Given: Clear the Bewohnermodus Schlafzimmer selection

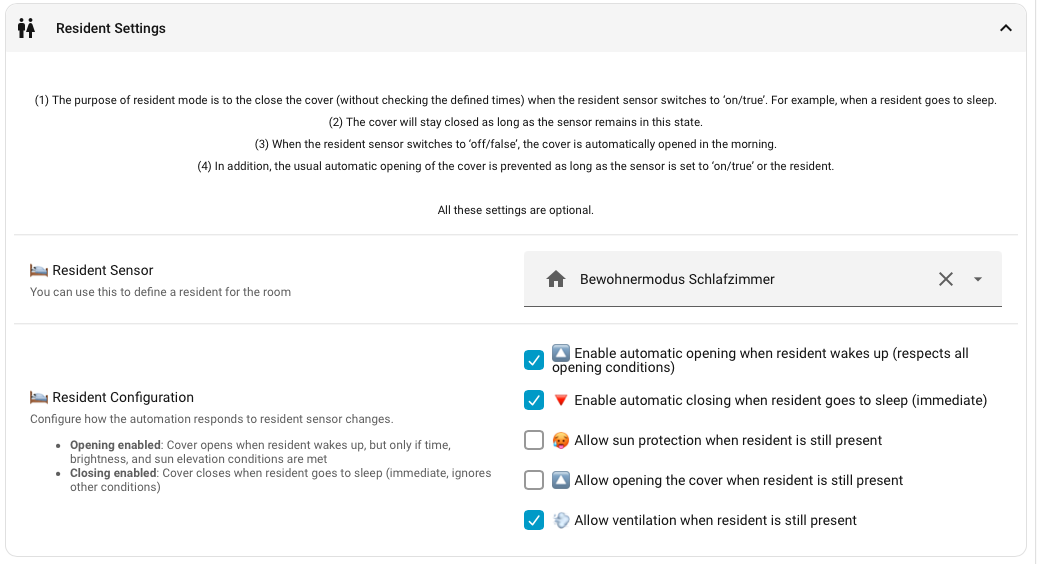Looking at the screenshot, I should (x=946, y=279).
